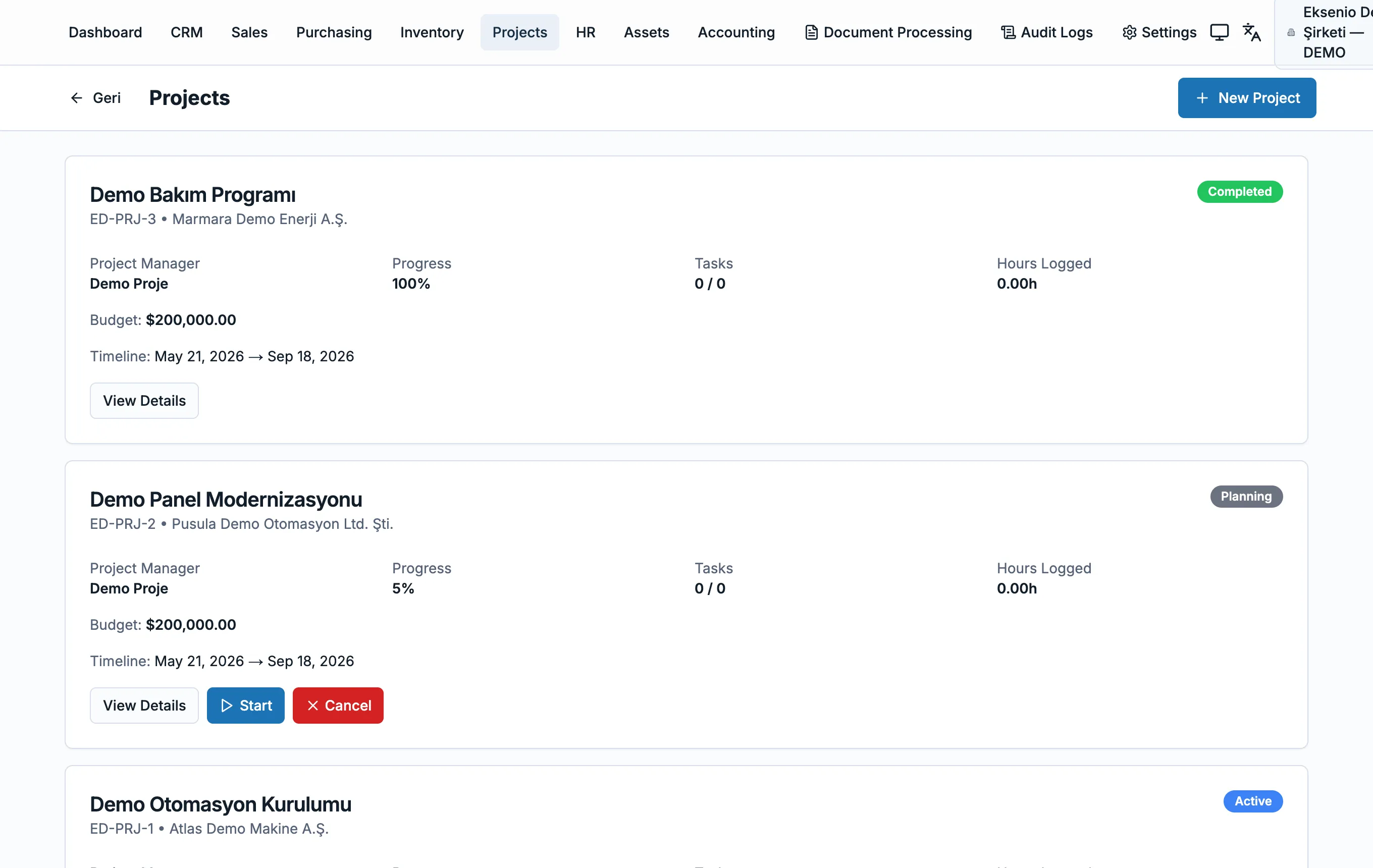1373x868 pixels.
Task: Open the language translate icon
Action: [1251, 32]
